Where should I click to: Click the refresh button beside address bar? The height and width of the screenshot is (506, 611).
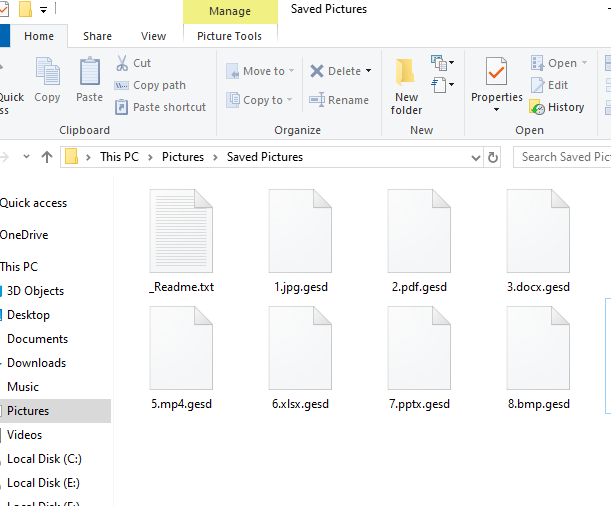(493, 157)
